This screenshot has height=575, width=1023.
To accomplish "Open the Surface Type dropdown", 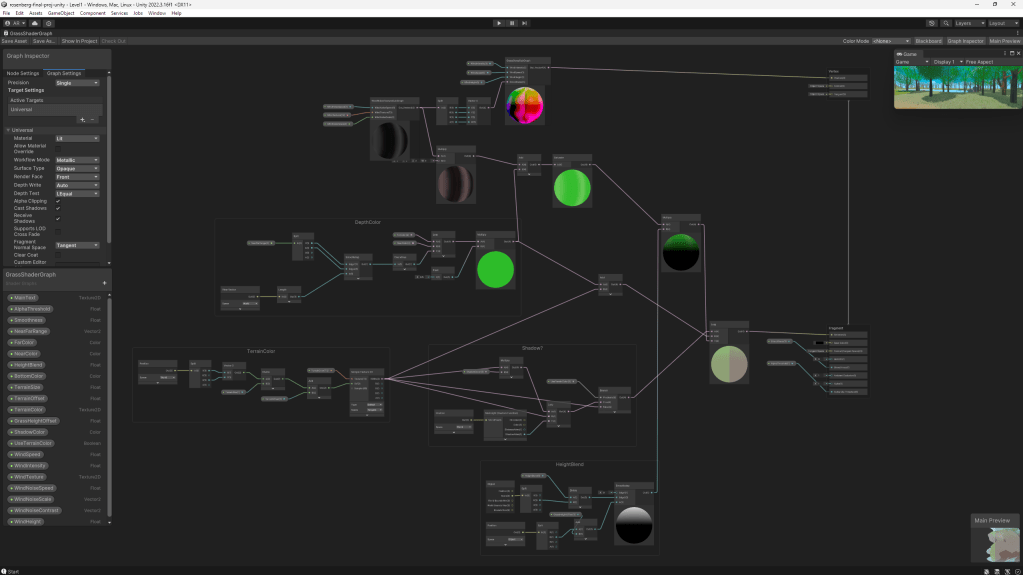I will (x=77, y=168).
